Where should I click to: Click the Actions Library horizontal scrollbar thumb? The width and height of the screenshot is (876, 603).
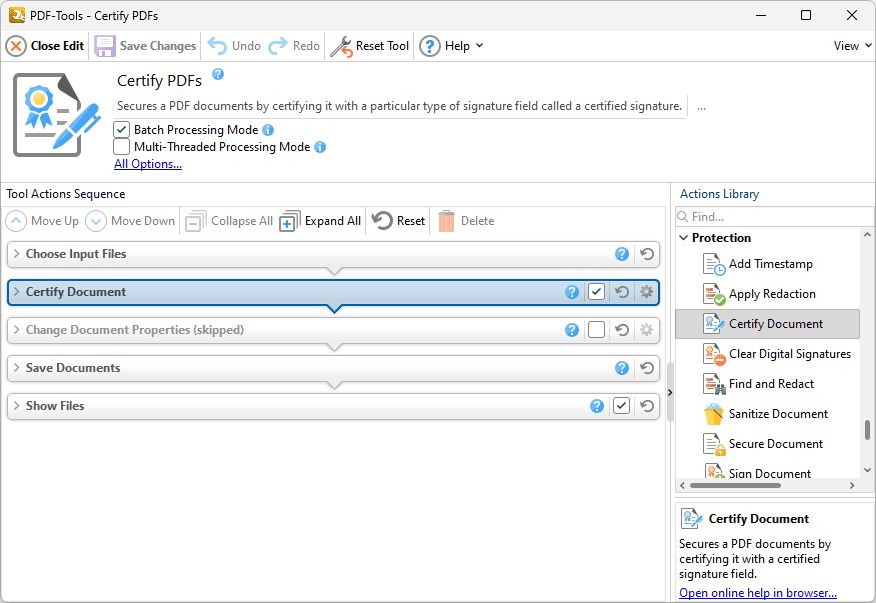tap(735, 486)
